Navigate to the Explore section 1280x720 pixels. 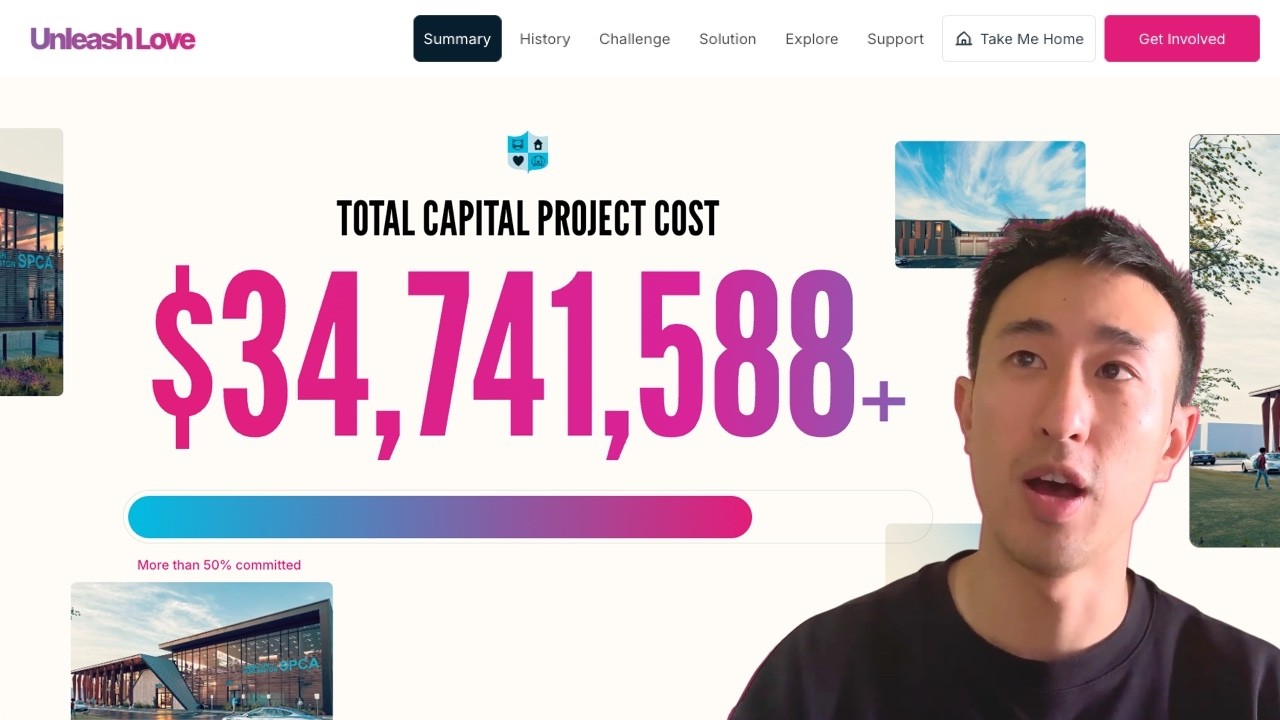pos(812,39)
